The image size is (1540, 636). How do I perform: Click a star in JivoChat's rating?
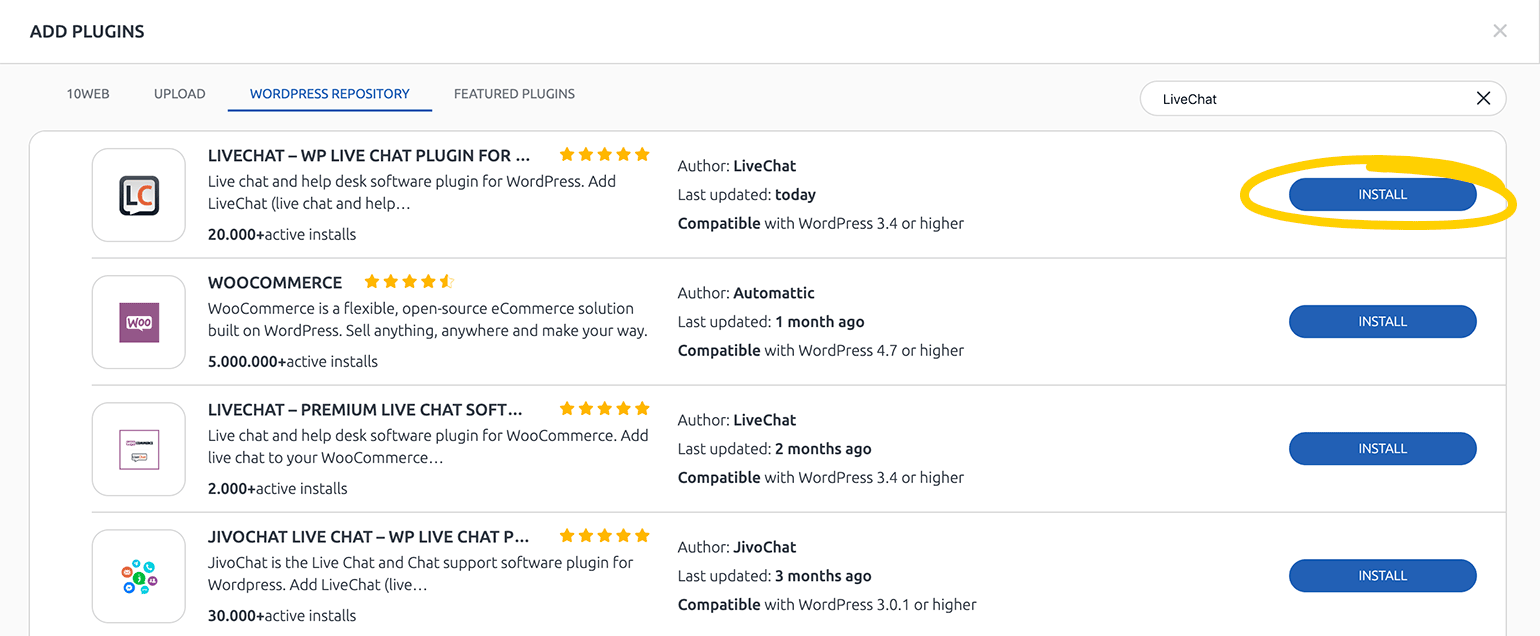click(604, 535)
